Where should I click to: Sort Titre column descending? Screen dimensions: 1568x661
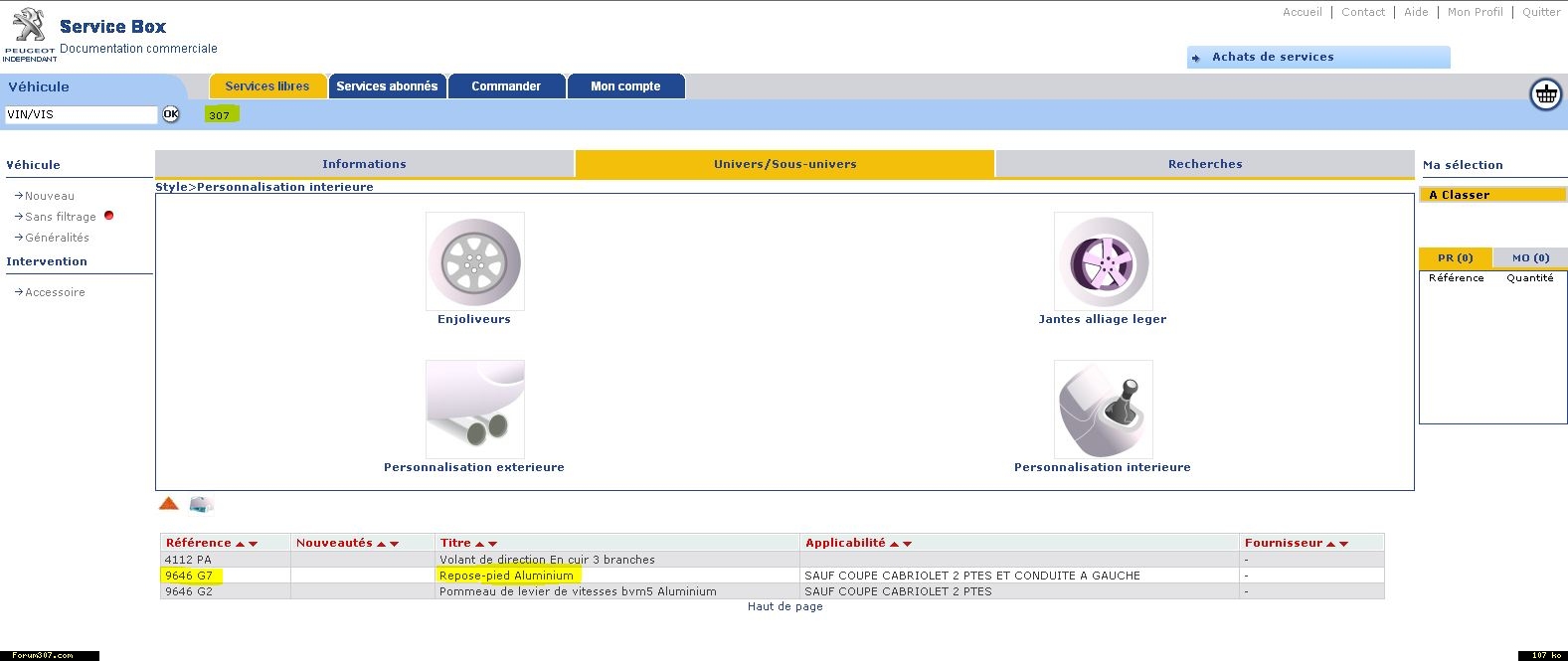point(492,544)
